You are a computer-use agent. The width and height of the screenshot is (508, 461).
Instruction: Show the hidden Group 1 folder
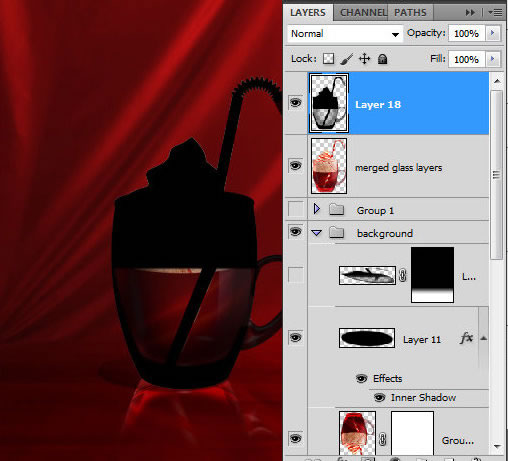[x=296, y=209]
